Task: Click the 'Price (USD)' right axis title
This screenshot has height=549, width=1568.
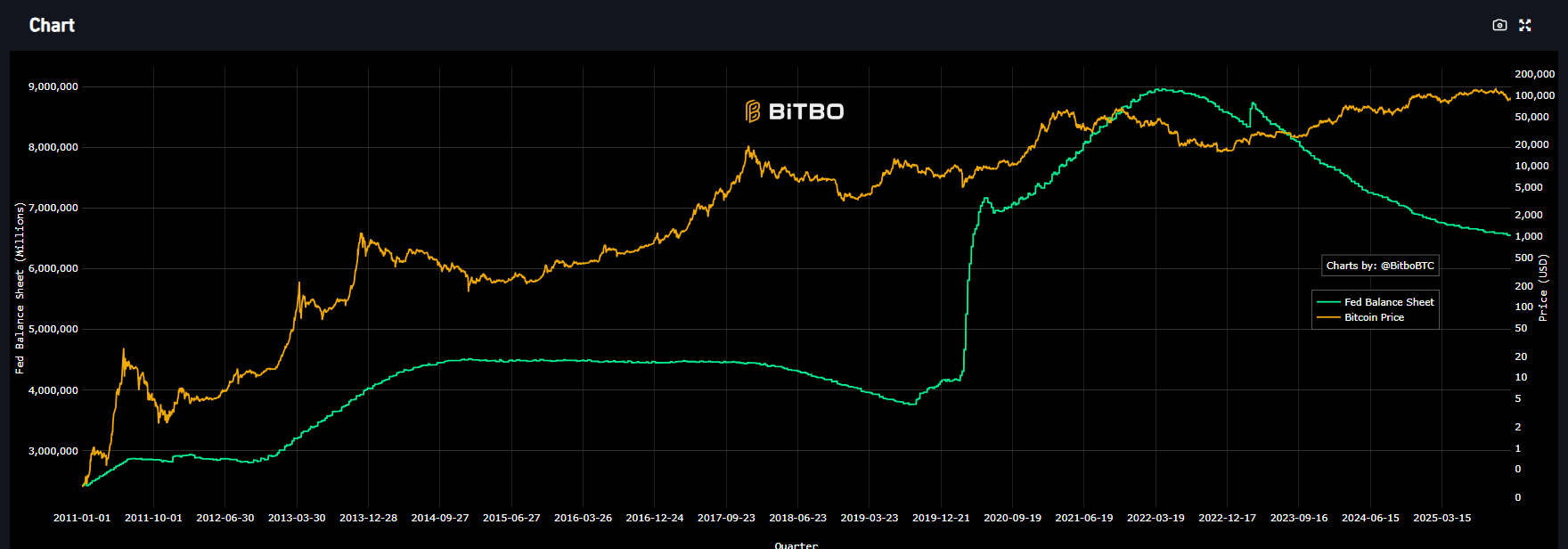Action: (x=1544, y=288)
